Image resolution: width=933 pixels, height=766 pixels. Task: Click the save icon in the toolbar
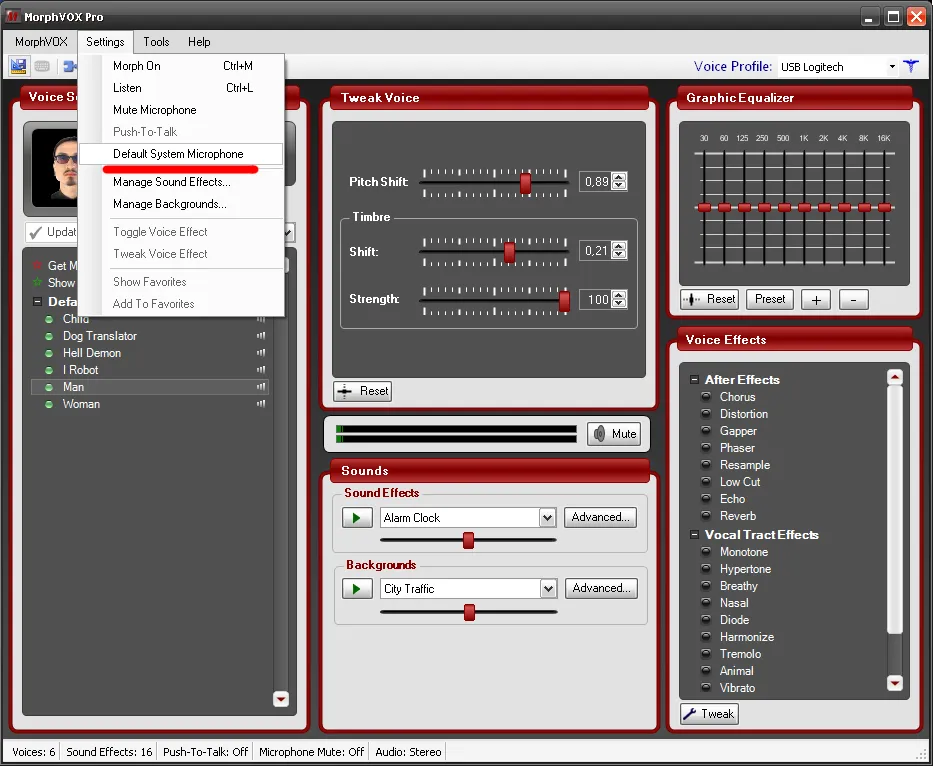tap(18, 67)
